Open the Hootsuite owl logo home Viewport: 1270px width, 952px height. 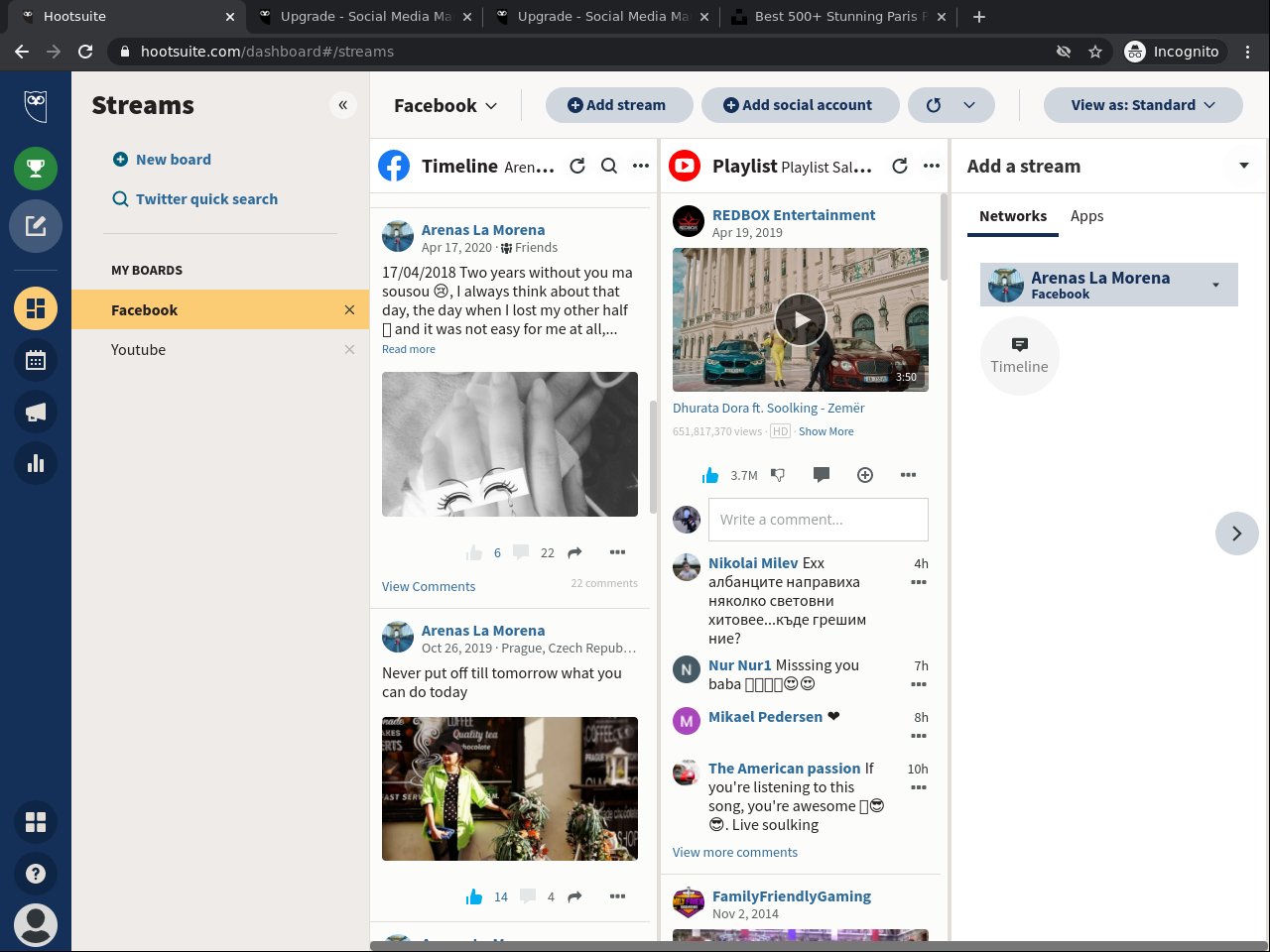click(36, 105)
